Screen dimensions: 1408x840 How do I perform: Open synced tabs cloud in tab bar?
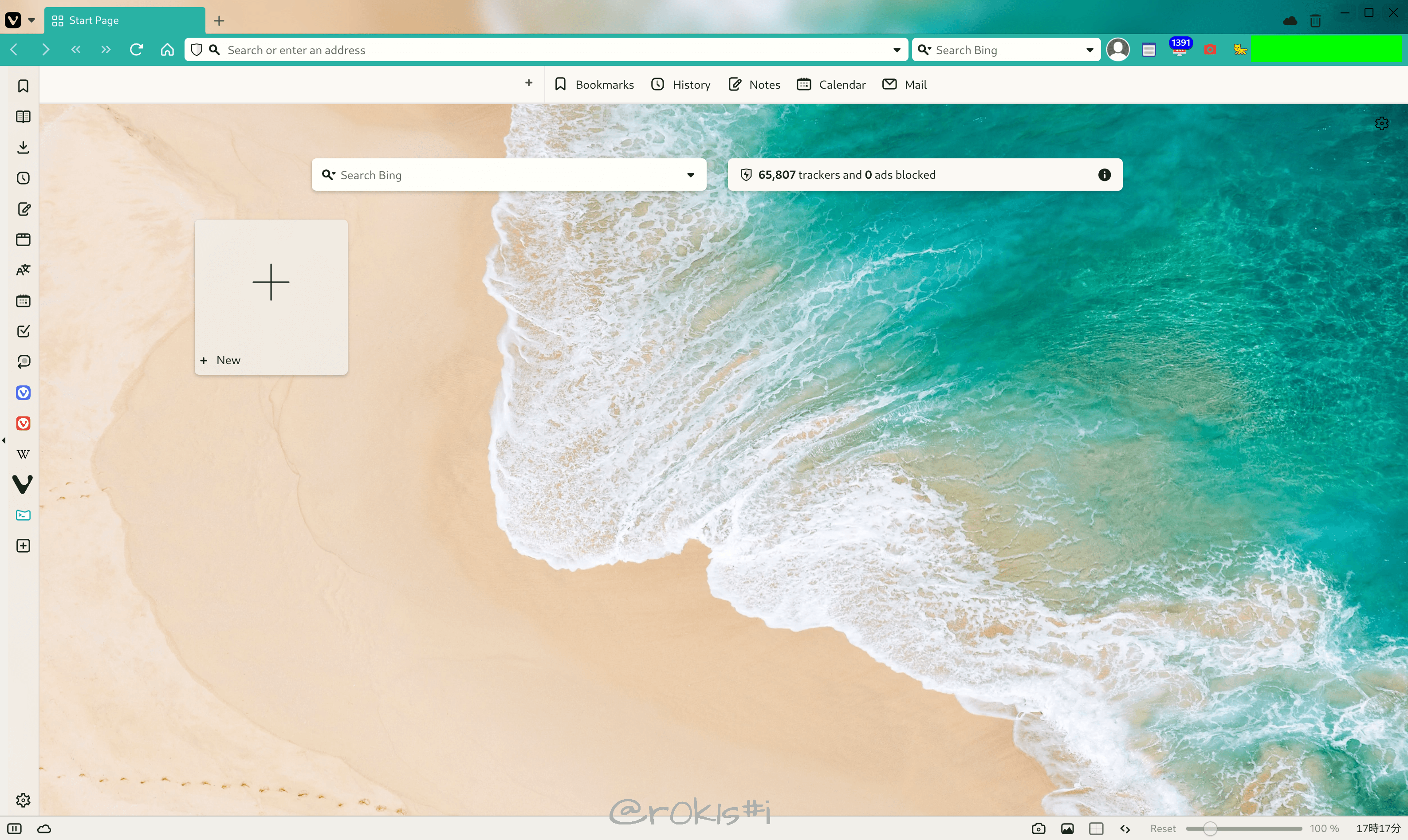click(x=1290, y=21)
